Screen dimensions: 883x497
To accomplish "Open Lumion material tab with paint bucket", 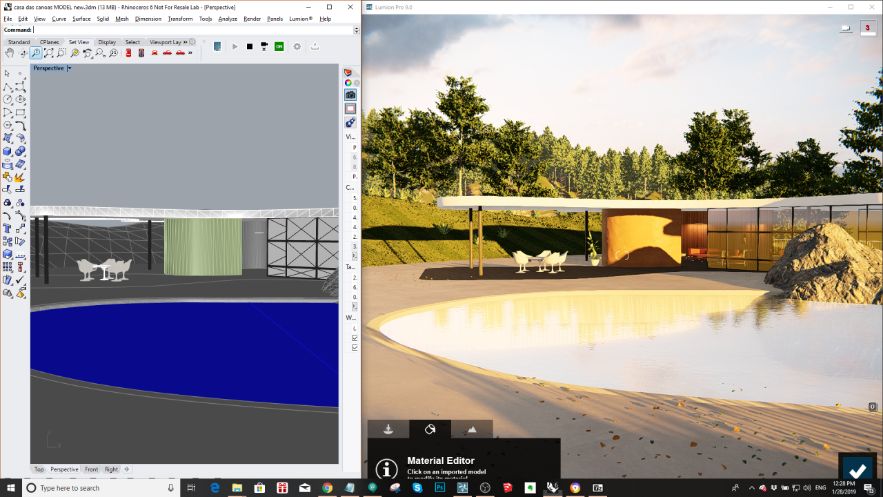I will tap(430, 429).
